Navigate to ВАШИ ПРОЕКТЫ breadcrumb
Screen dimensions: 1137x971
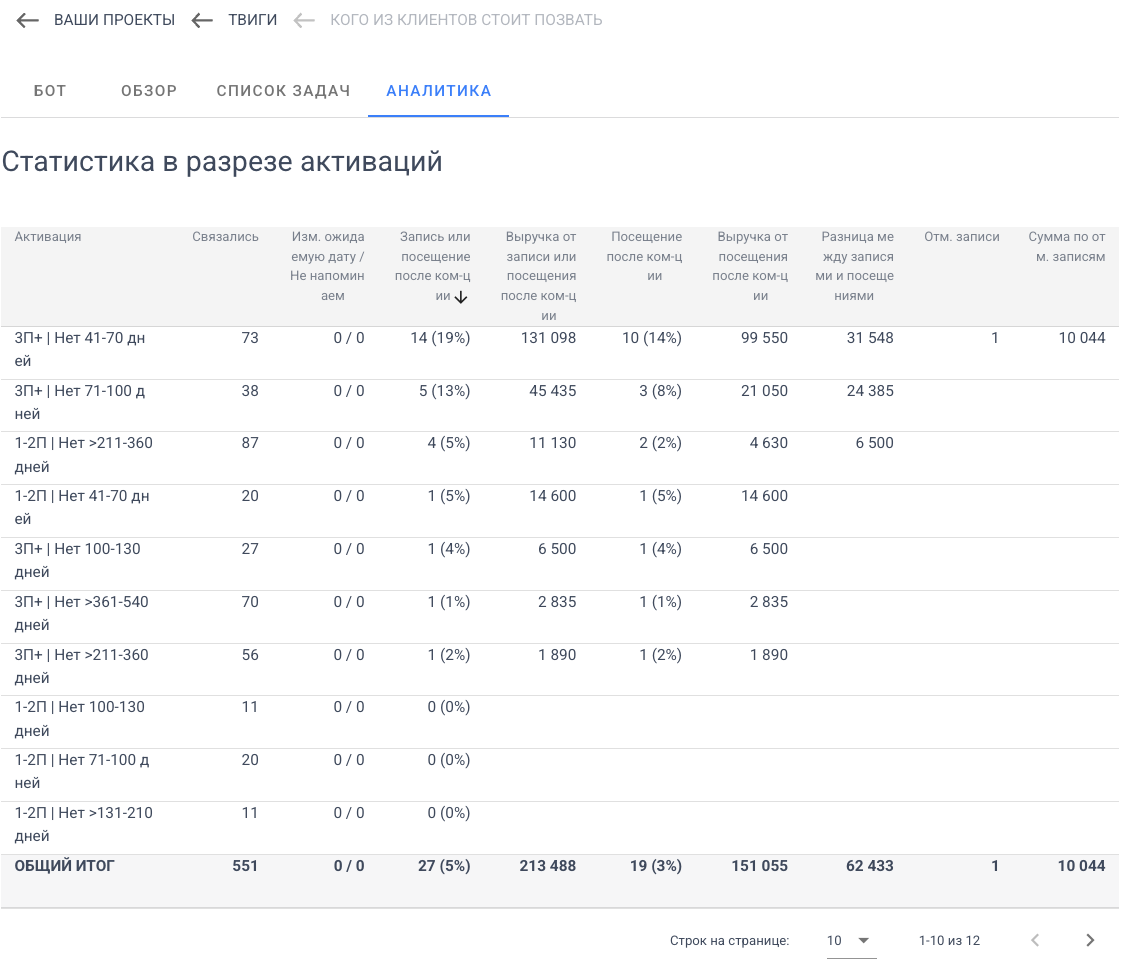pyautogui.click(x=115, y=20)
